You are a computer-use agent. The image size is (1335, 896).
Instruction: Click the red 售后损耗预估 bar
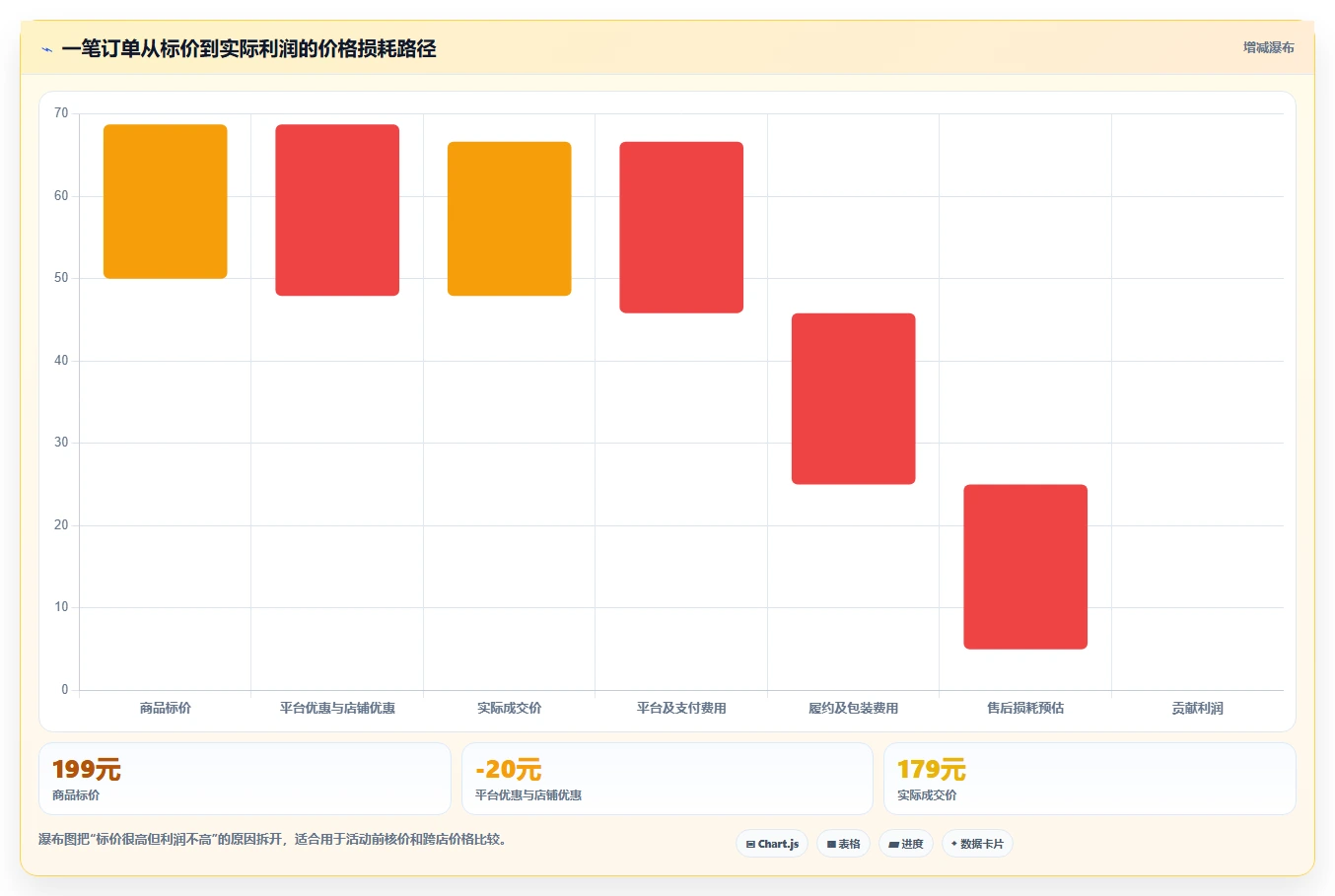coord(1025,567)
